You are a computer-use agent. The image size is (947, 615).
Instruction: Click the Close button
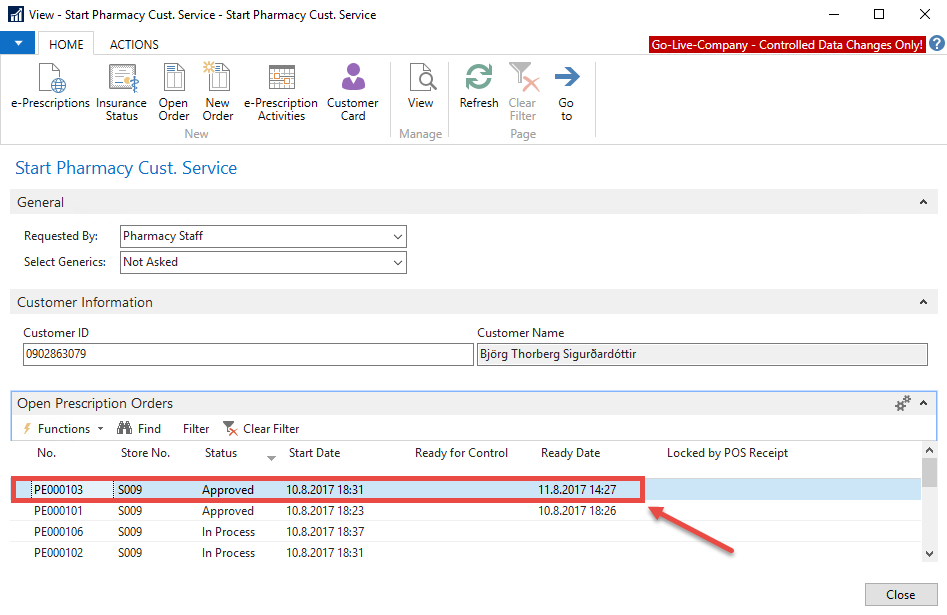(900, 595)
